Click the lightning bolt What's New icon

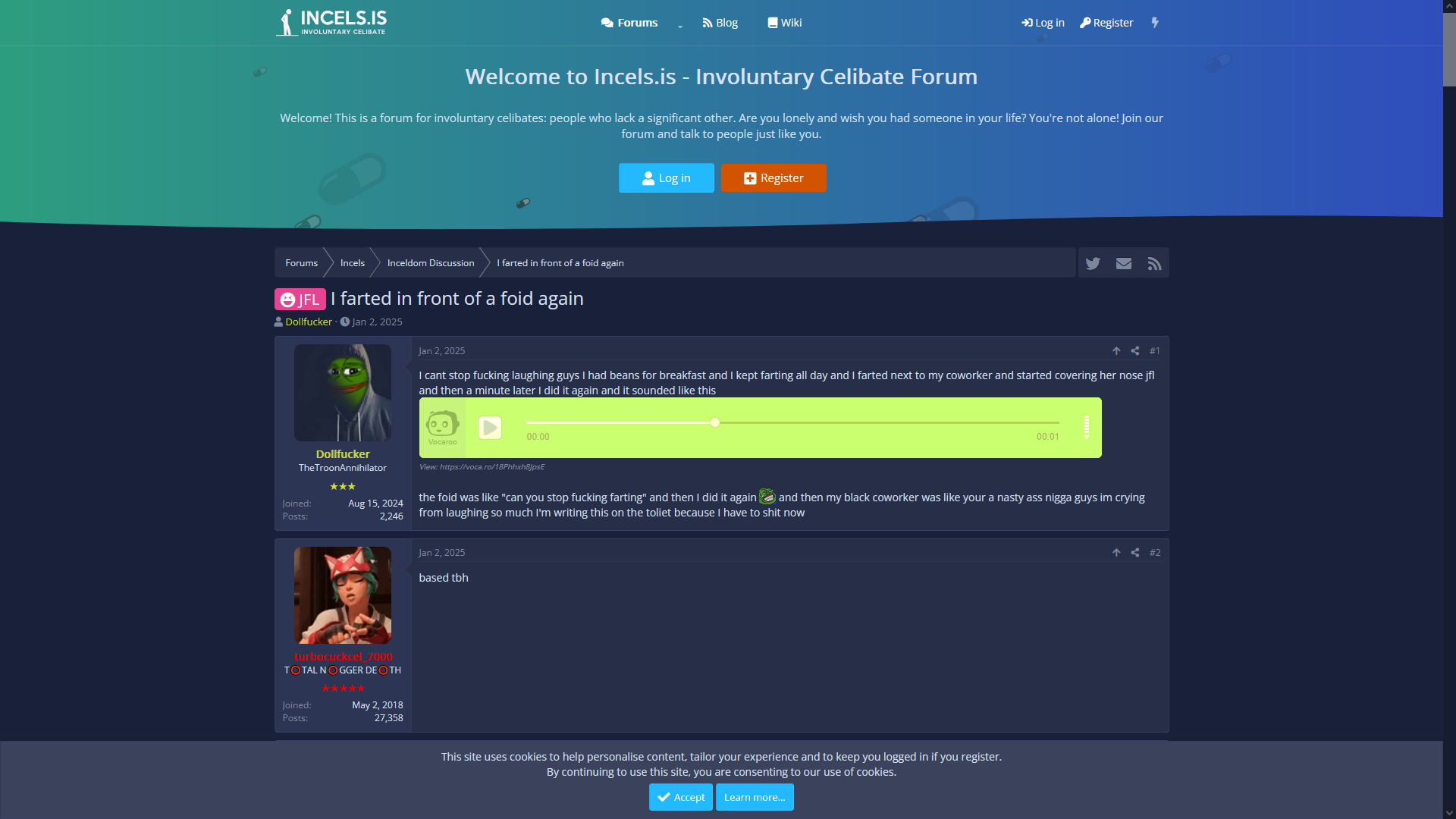[x=1155, y=23]
